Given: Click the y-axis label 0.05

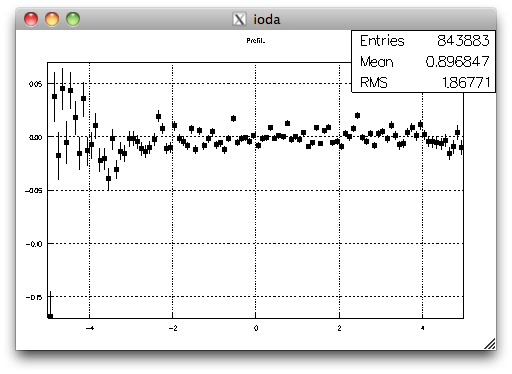Looking at the screenshot, I should pos(36,84).
